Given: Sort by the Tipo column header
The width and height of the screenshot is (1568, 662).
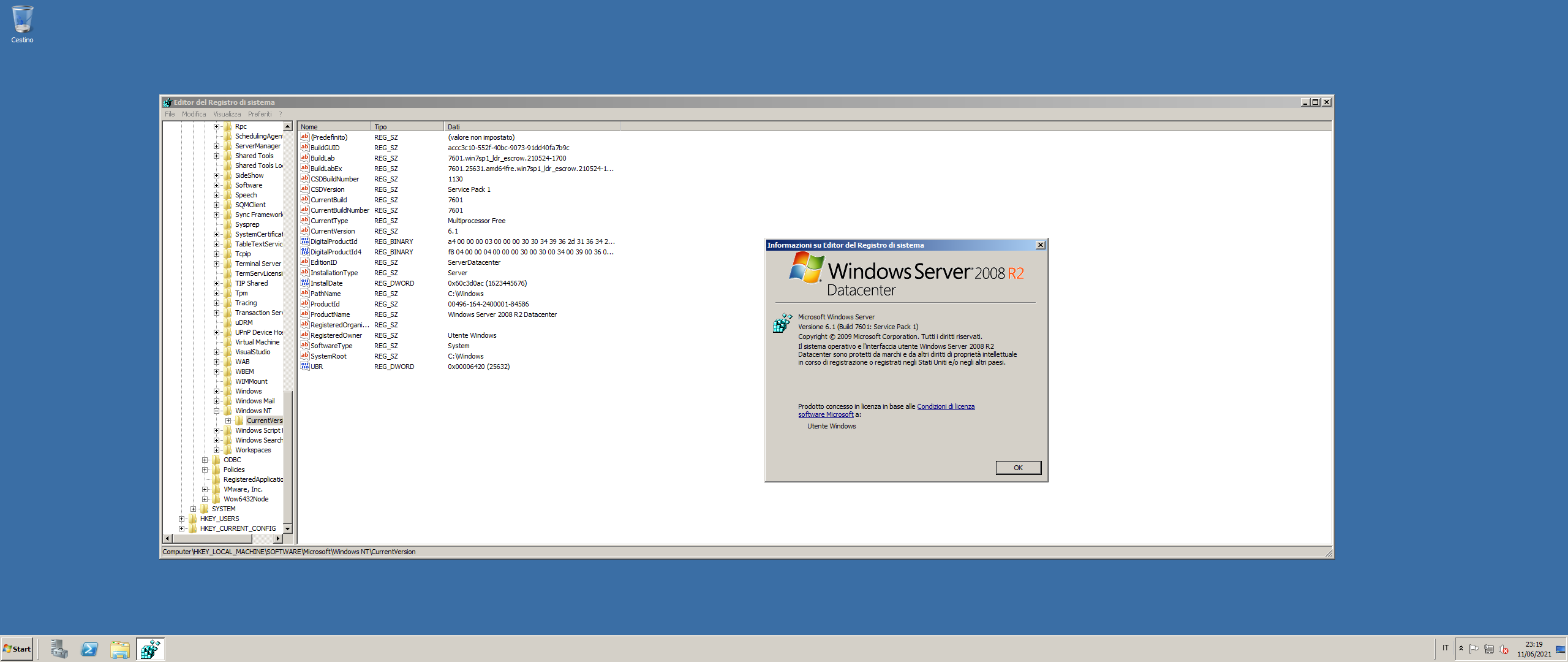Looking at the screenshot, I should click(407, 127).
